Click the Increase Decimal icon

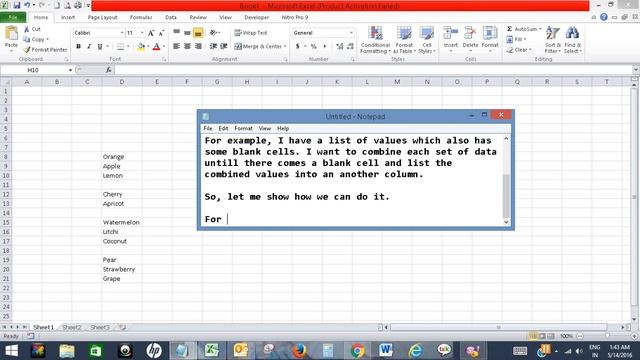pyautogui.click(x=340, y=47)
